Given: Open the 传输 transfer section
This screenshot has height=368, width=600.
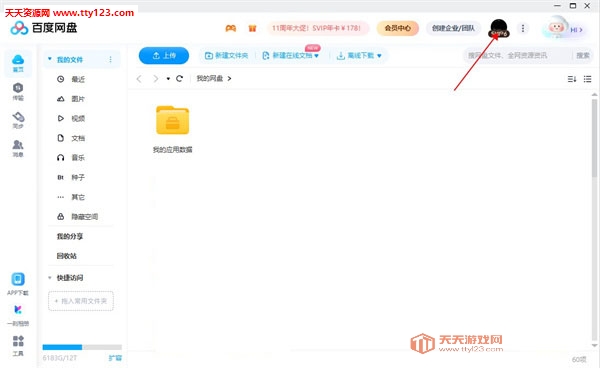Looking at the screenshot, I should point(18,92).
